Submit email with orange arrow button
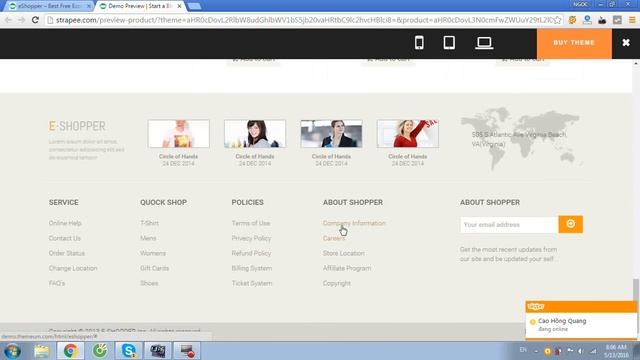The width and height of the screenshot is (640, 360). [571, 224]
